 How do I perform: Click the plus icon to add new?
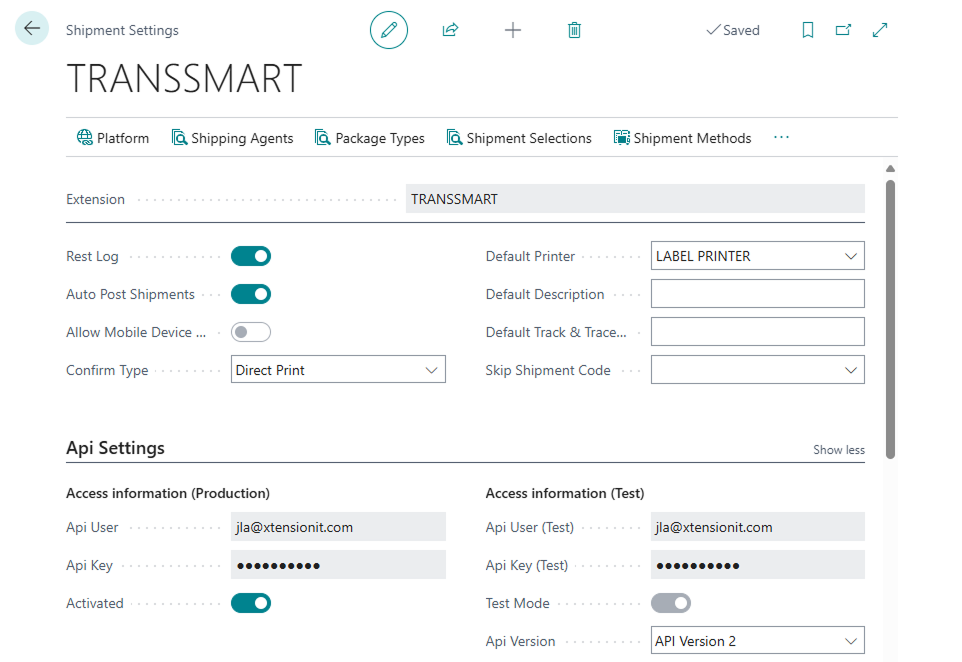point(513,30)
